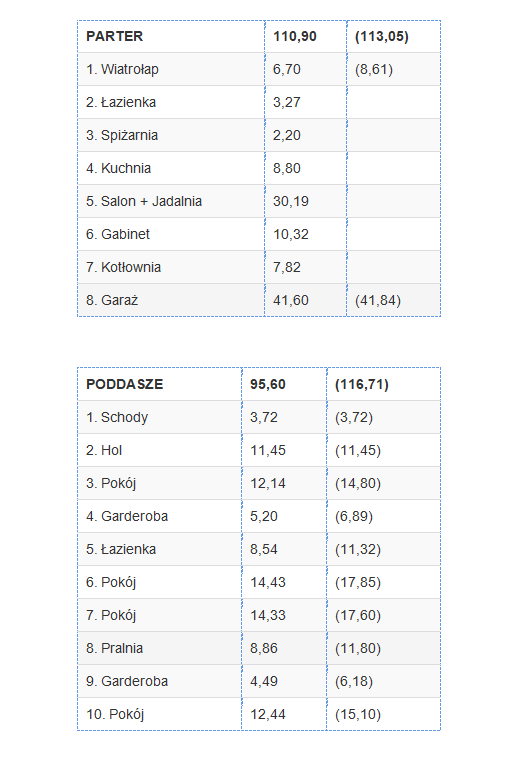Click the 110,90 total value cell
The image size is (513, 761).
306,36
